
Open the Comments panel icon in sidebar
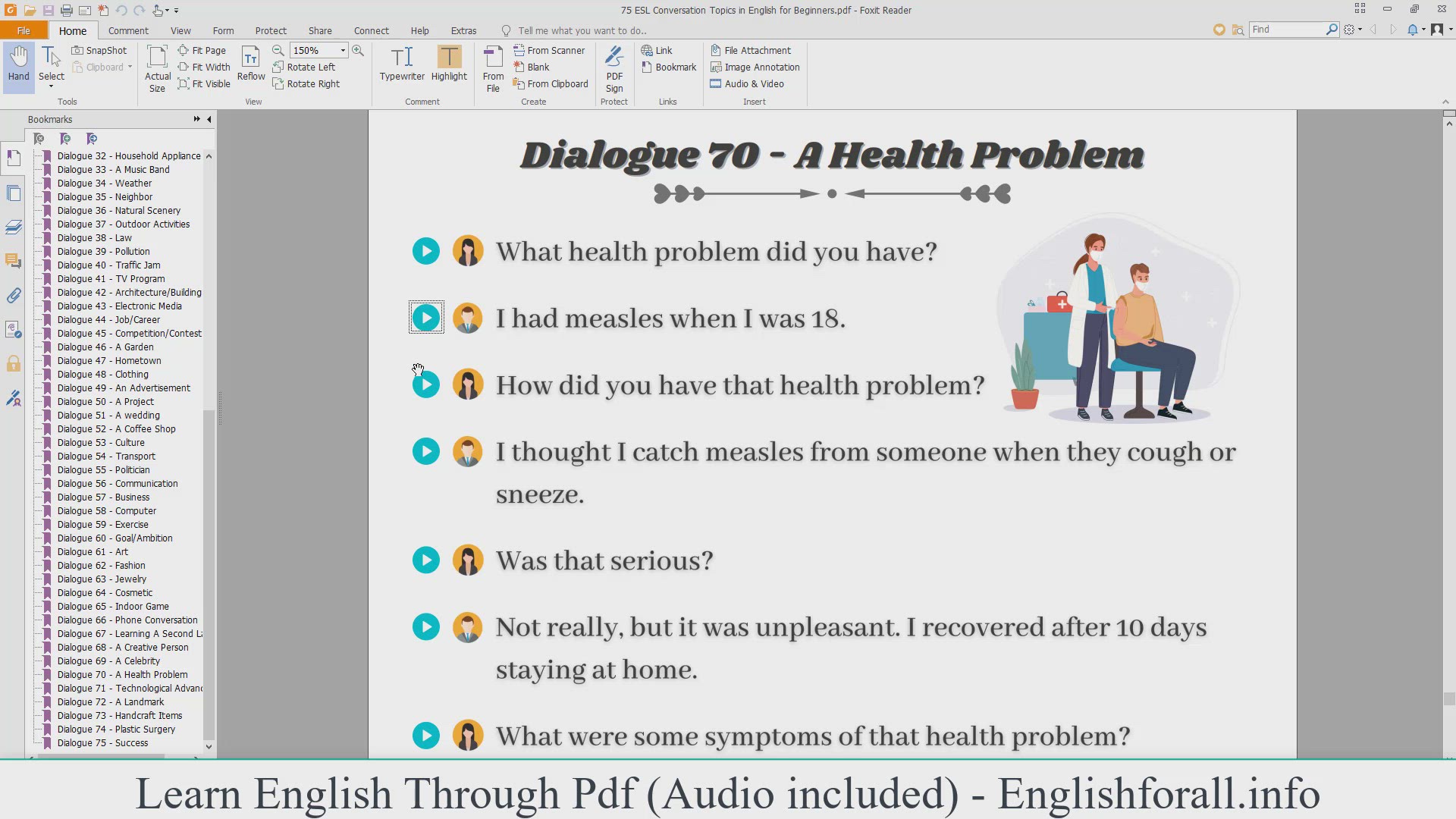tap(14, 261)
